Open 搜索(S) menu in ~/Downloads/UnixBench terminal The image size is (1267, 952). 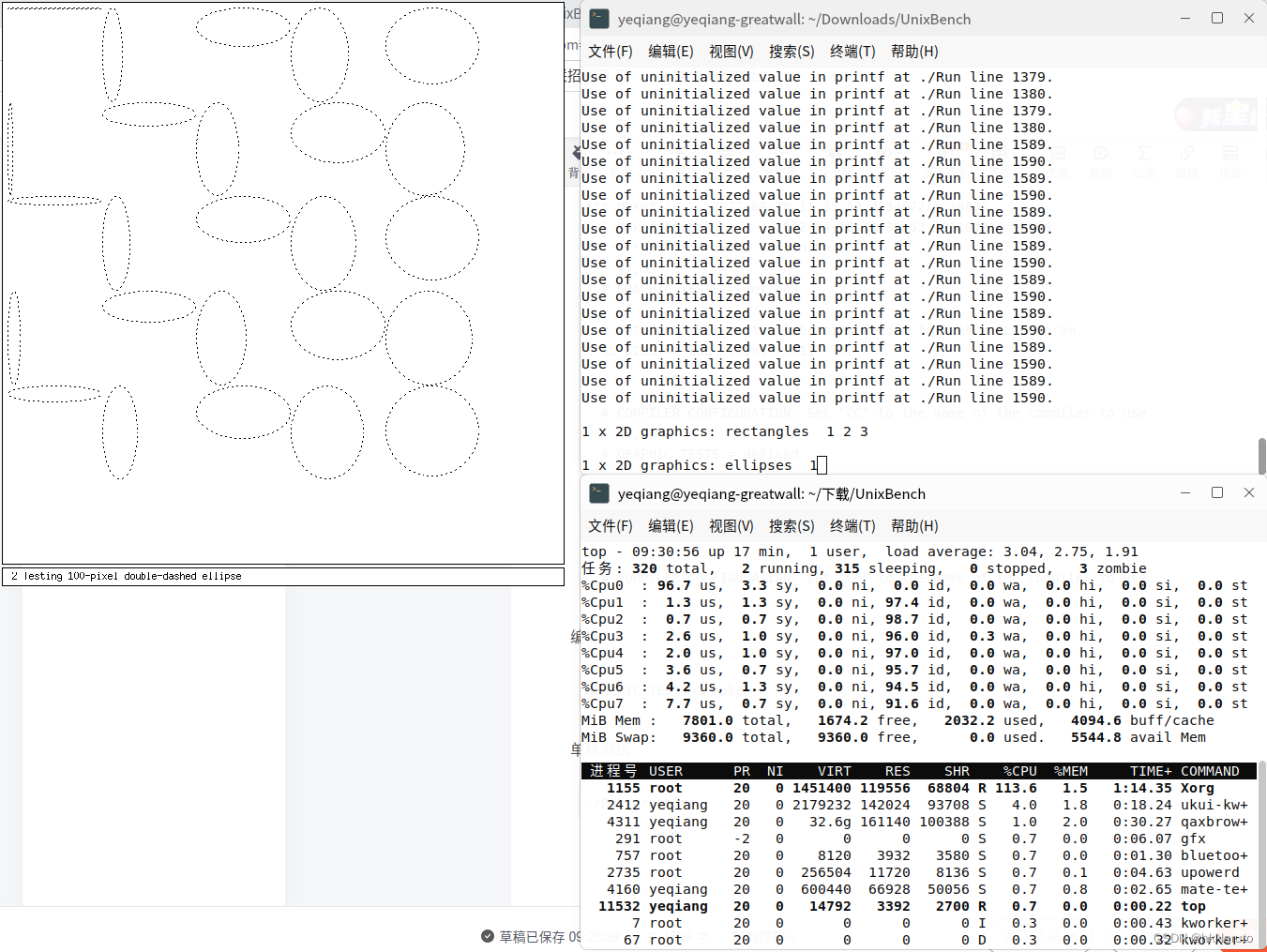click(x=792, y=52)
